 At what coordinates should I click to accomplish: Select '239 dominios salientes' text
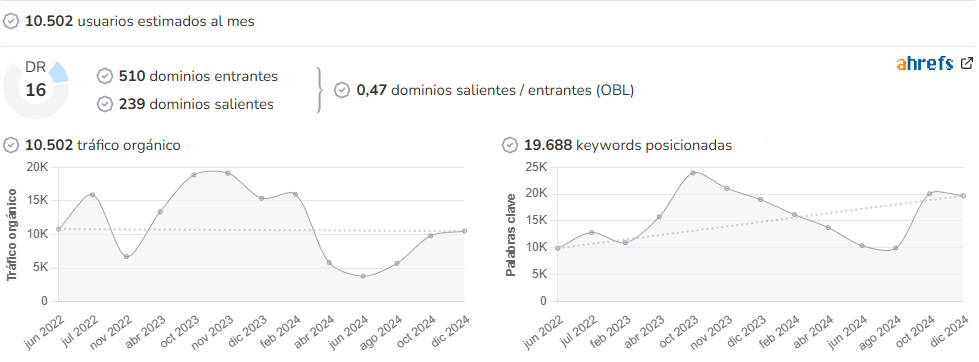[x=196, y=104]
